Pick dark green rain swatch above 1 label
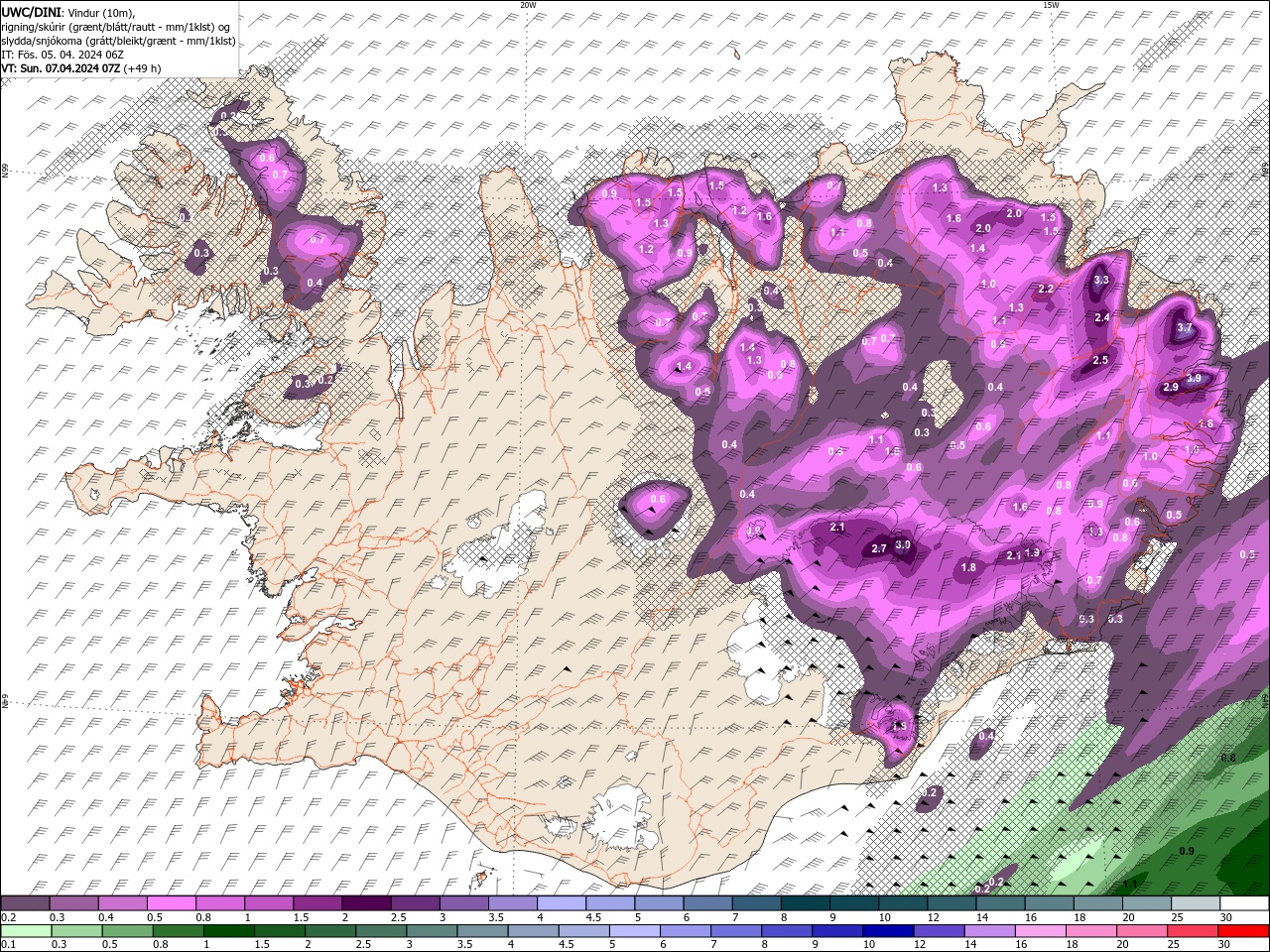 (x=227, y=930)
